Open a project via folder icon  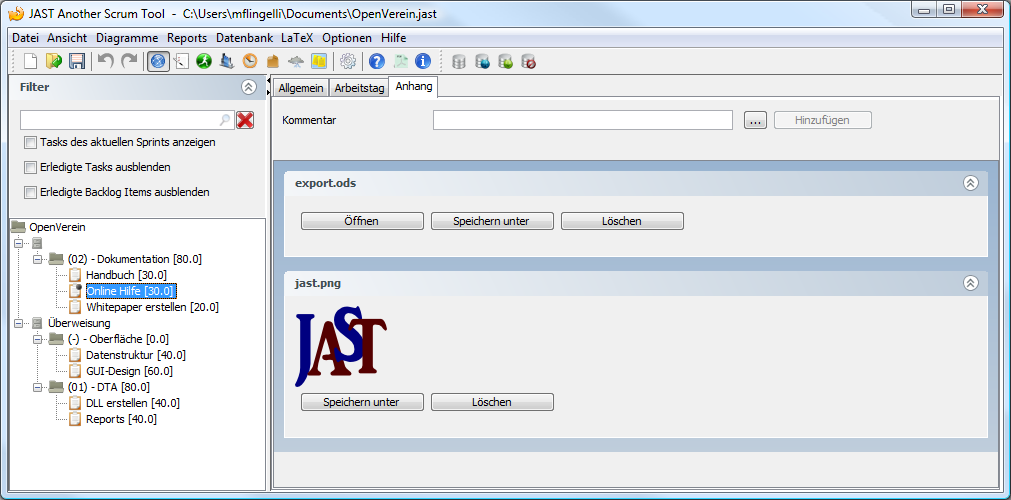[54, 61]
